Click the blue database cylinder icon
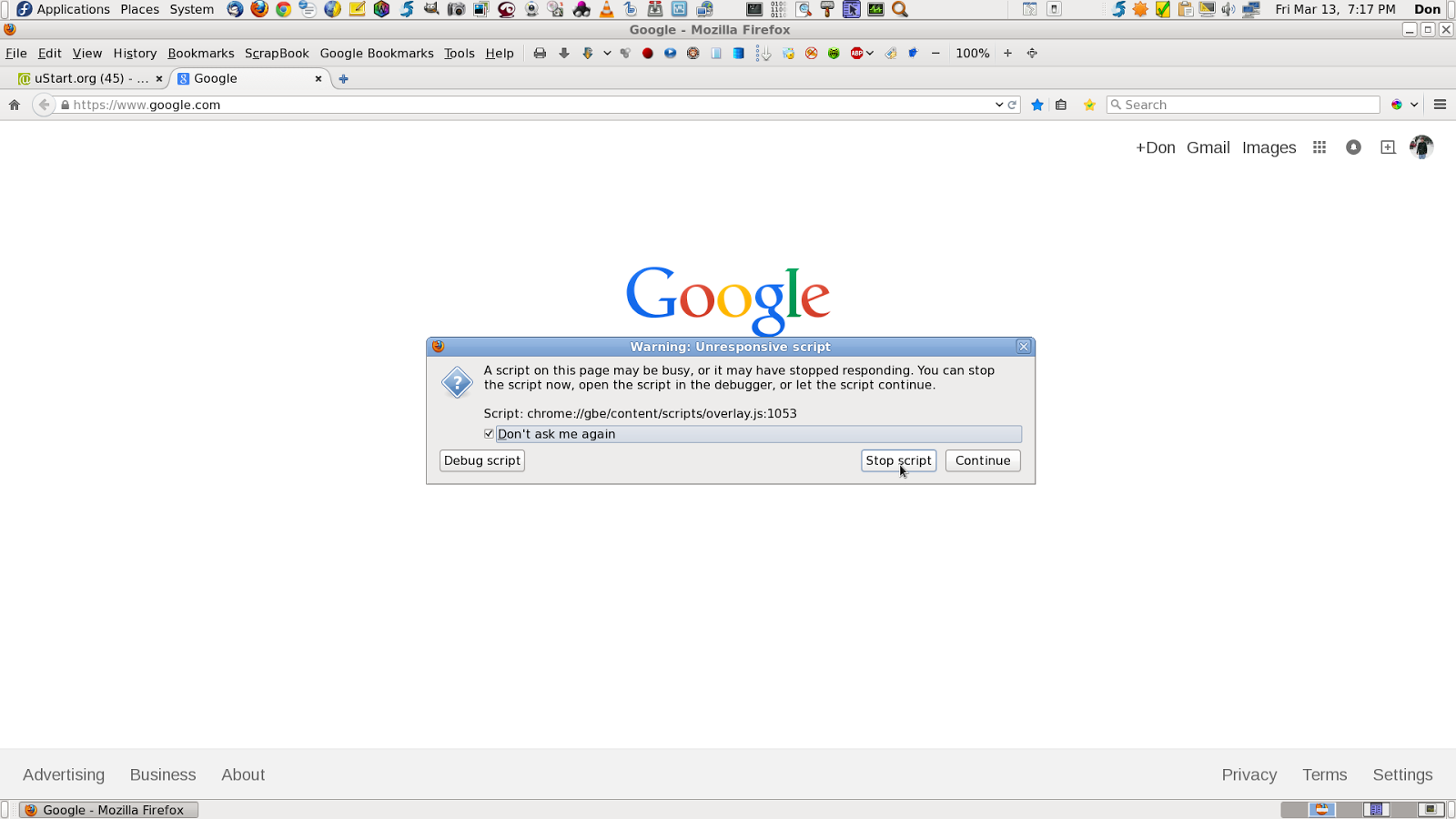Screen dimensions: 1456x819 click(x=739, y=54)
